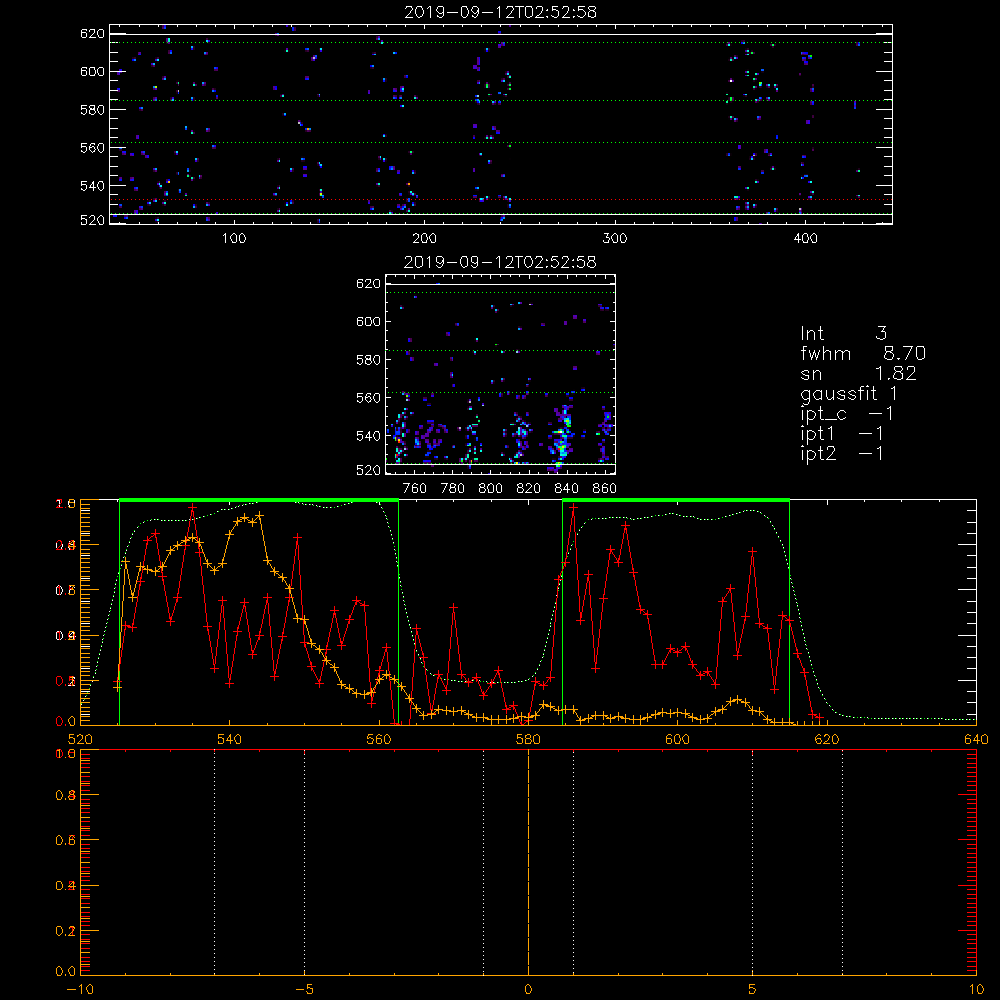Click x-axis label 10 on the bottom plot
This screenshot has height=1000, width=1000.
(x=976, y=990)
